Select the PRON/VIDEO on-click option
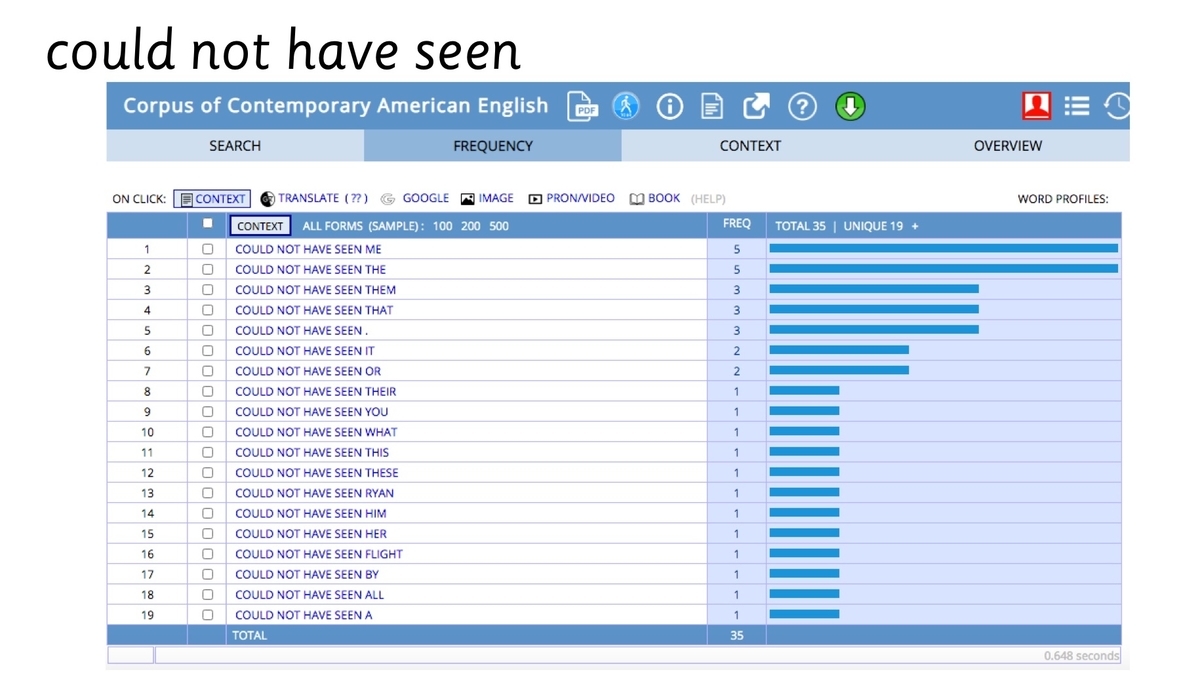Viewport: 1200px width, 693px height. point(572,198)
